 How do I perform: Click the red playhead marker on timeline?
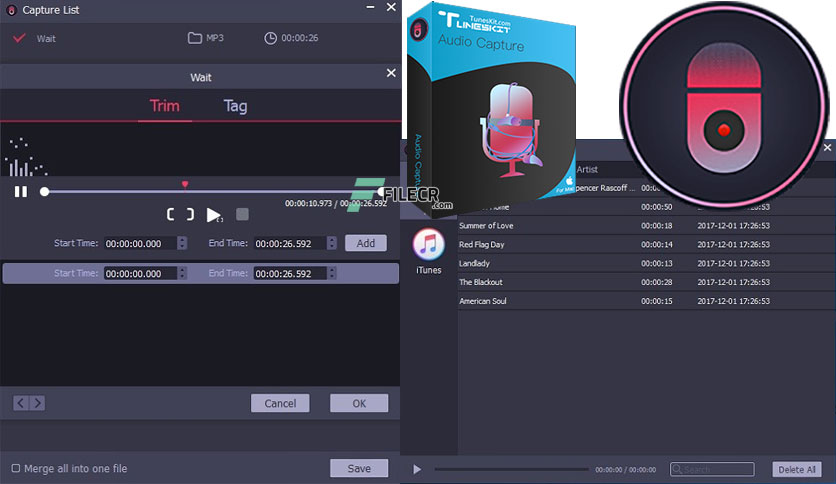pos(185,184)
